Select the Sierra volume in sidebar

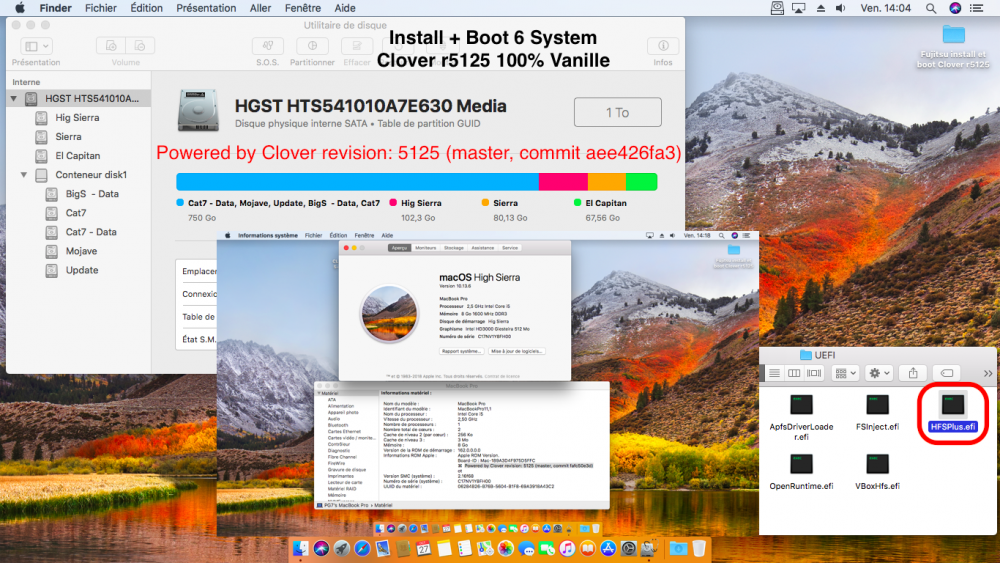coord(68,136)
